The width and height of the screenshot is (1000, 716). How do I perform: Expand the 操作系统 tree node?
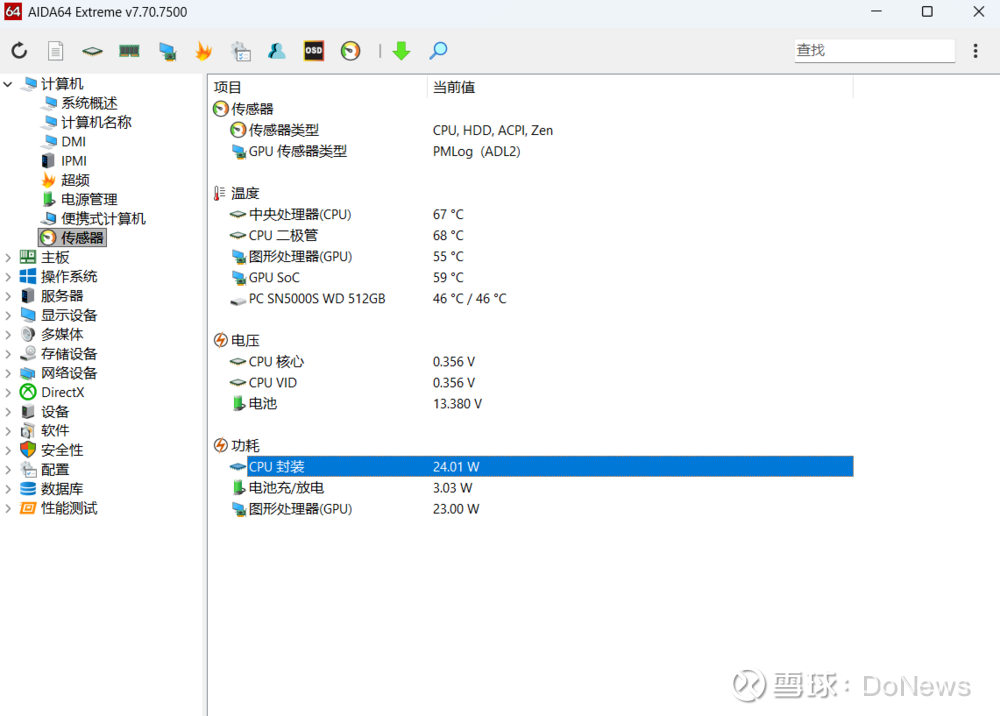coord(8,277)
